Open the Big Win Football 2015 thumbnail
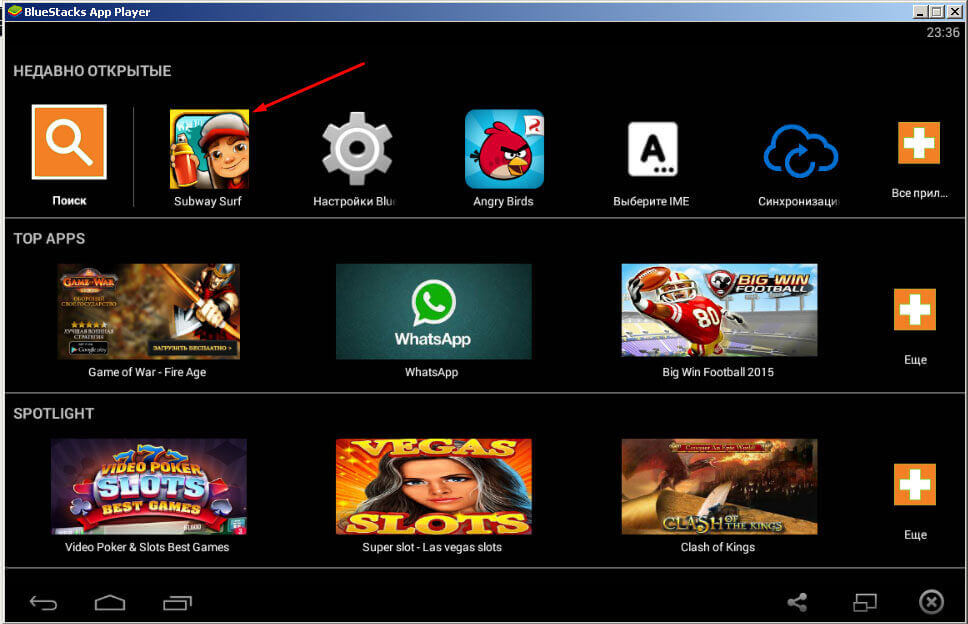Screen dimensions: 968x624 (x=719, y=310)
